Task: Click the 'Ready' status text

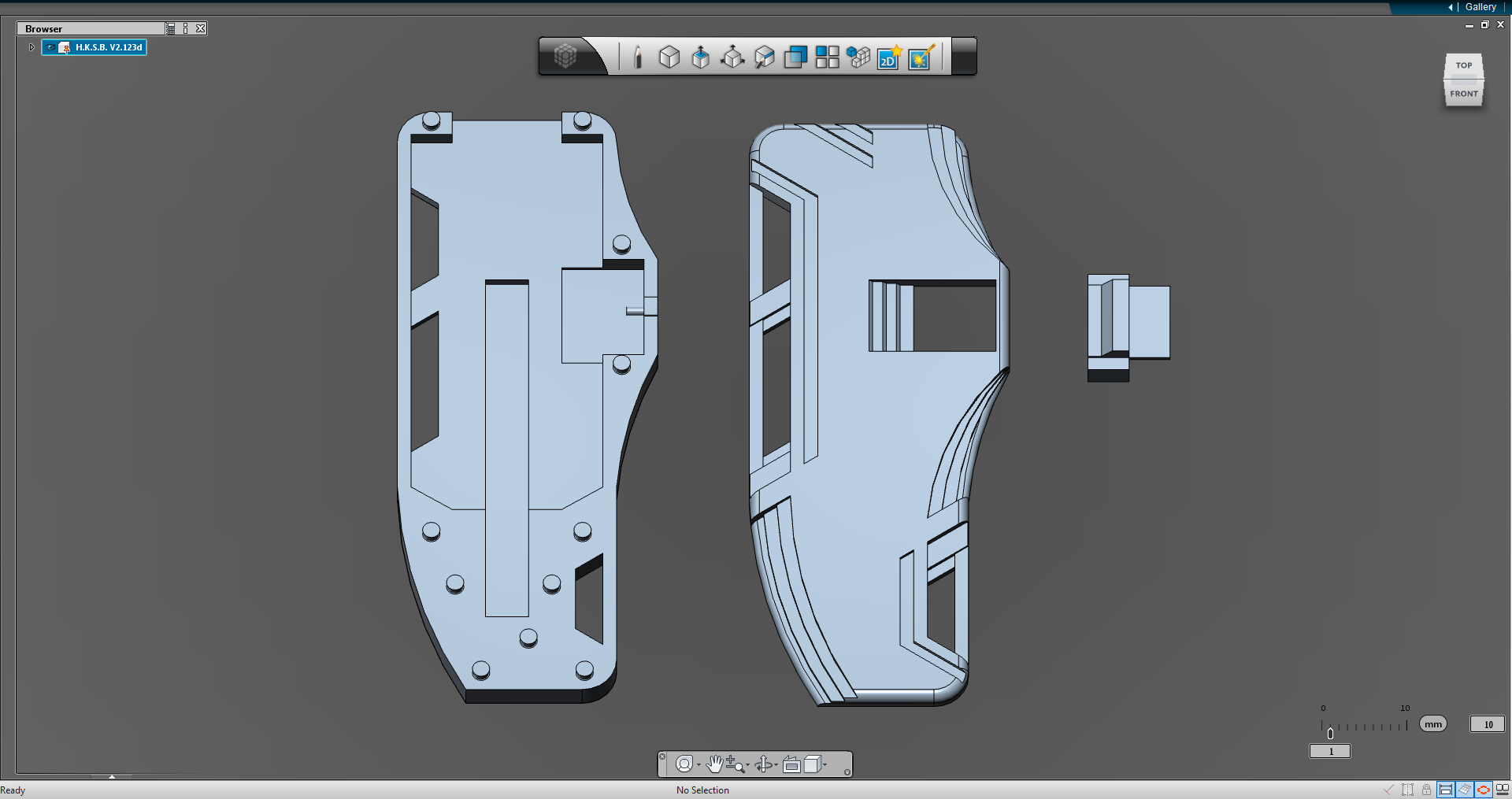Action: (x=13, y=790)
